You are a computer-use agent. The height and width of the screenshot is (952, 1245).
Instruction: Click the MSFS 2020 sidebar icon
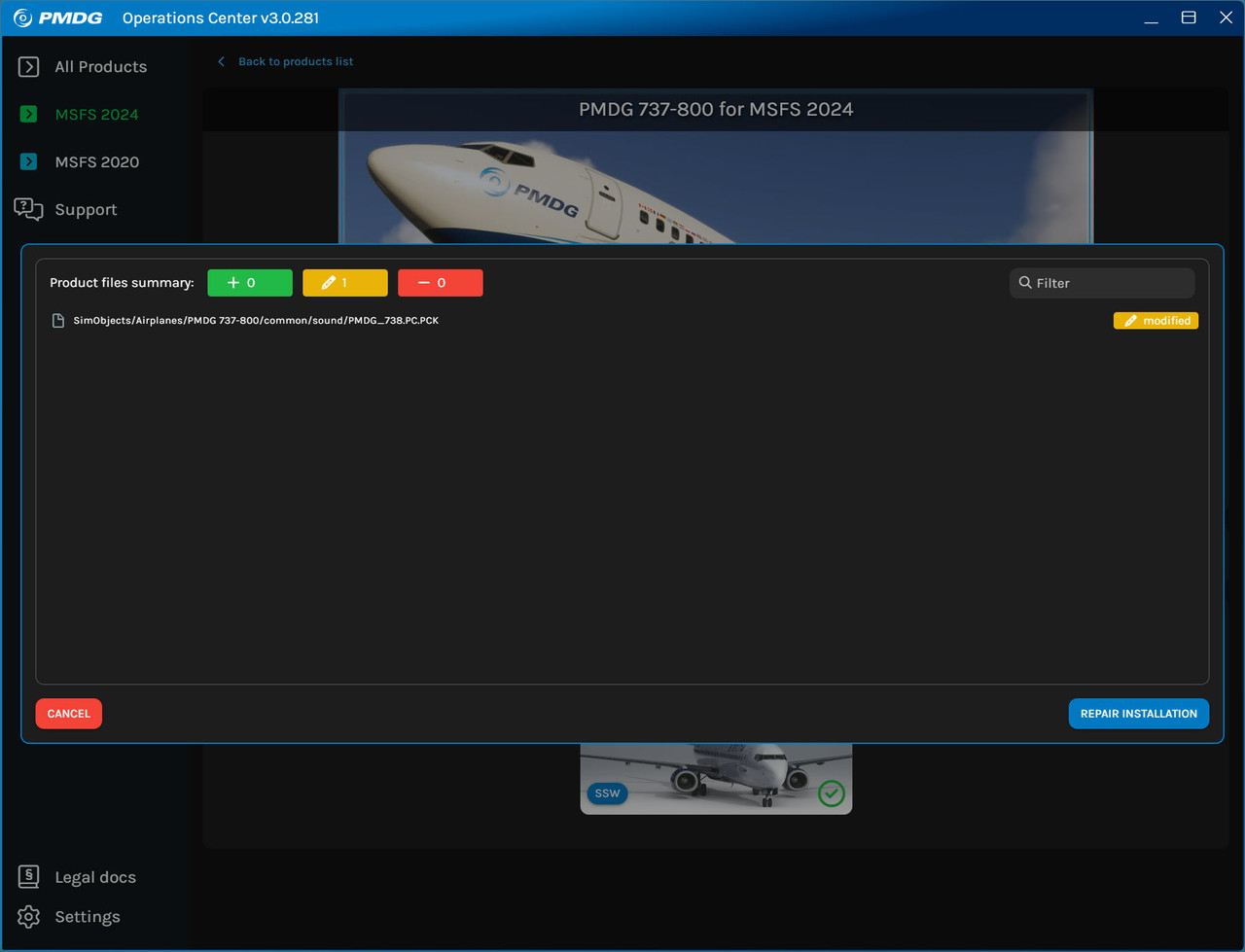coord(29,161)
